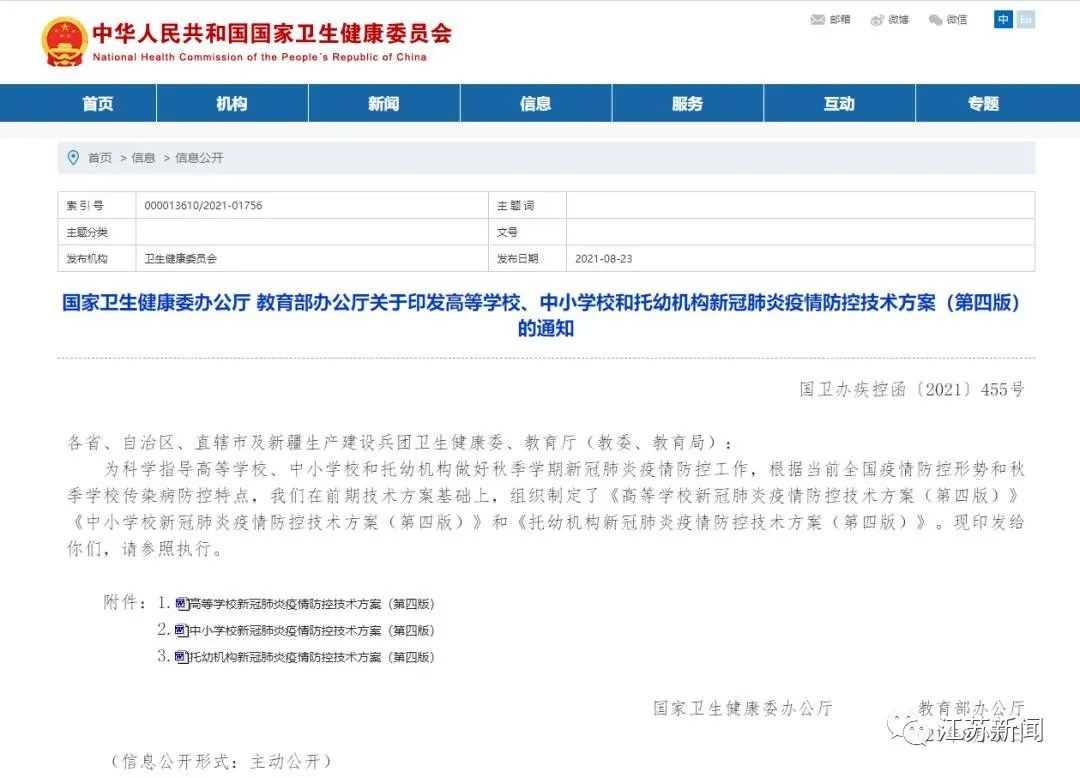Screen dimensions: 1080x778
Task: Click the English site title text
Action: tap(260, 57)
